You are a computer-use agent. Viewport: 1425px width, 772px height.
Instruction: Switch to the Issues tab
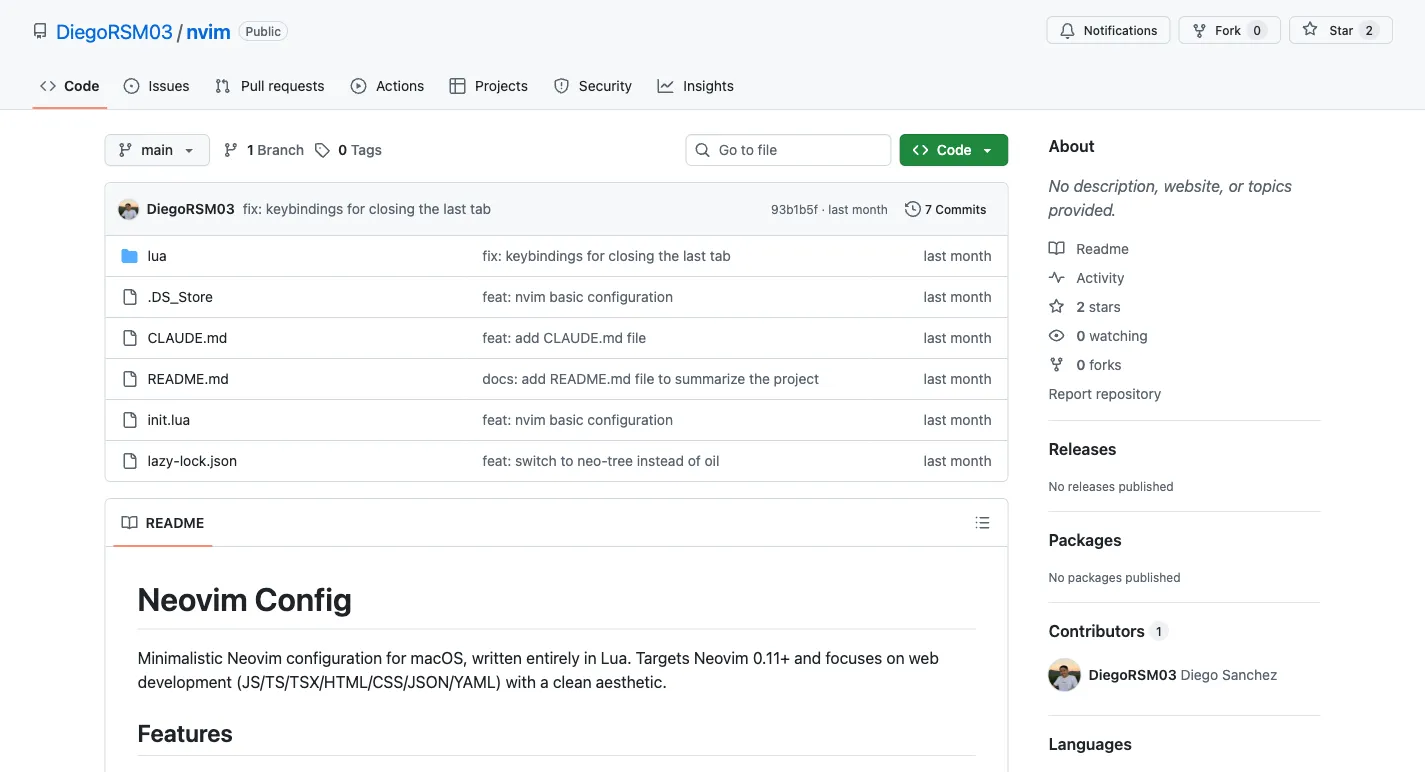[x=157, y=86]
